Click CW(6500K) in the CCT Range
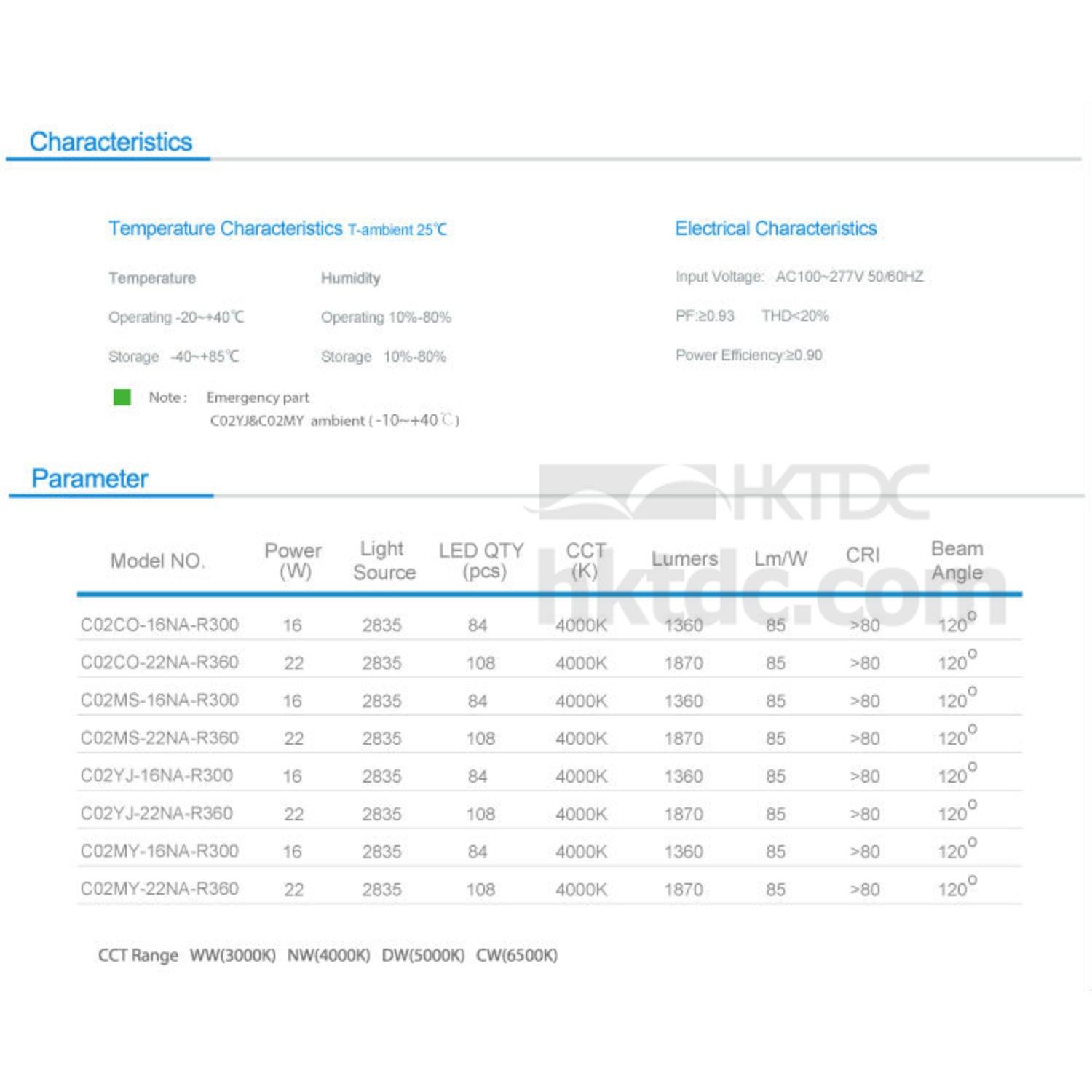This screenshot has height=1092, width=1092. click(x=516, y=955)
